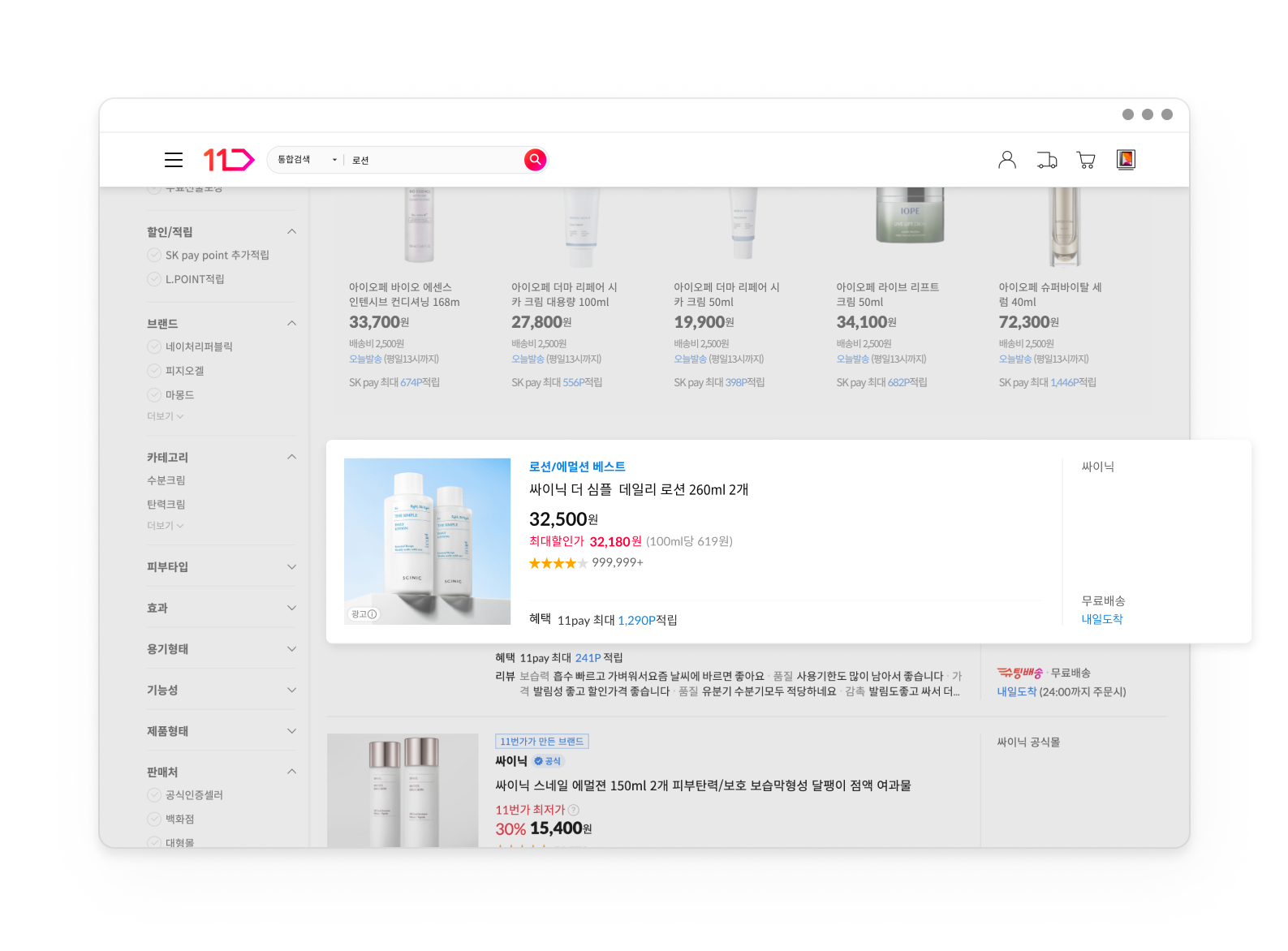Screen dimensions: 1288x951
Task: Click the 11번가가 만든 브랜드 tag
Action: pyautogui.click(x=542, y=742)
